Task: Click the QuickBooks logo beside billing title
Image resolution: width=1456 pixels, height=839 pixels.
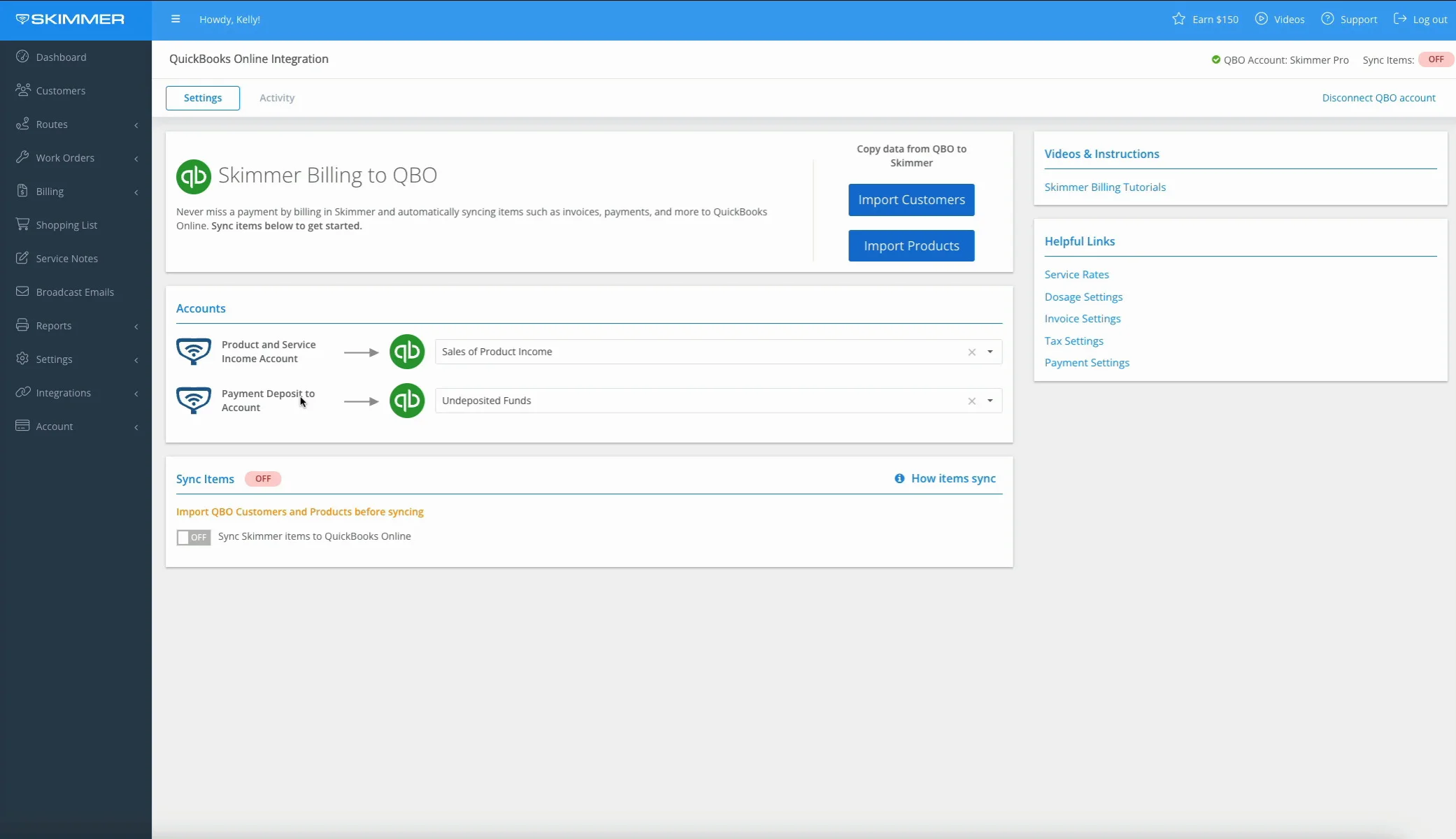Action: click(194, 176)
